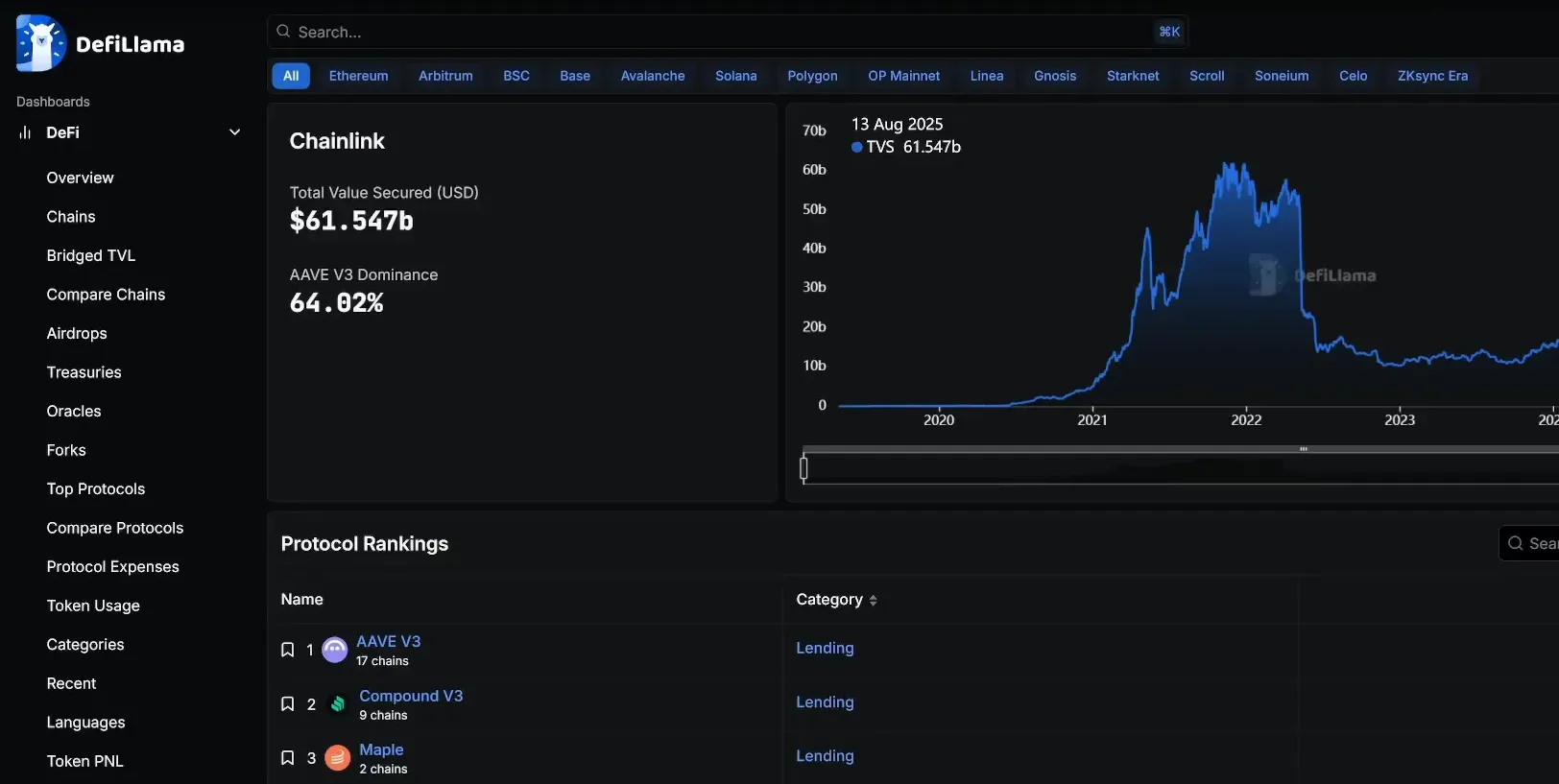The height and width of the screenshot is (784, 1559).
Task: Open Categories in the sidebar
Action: (85, 645)
